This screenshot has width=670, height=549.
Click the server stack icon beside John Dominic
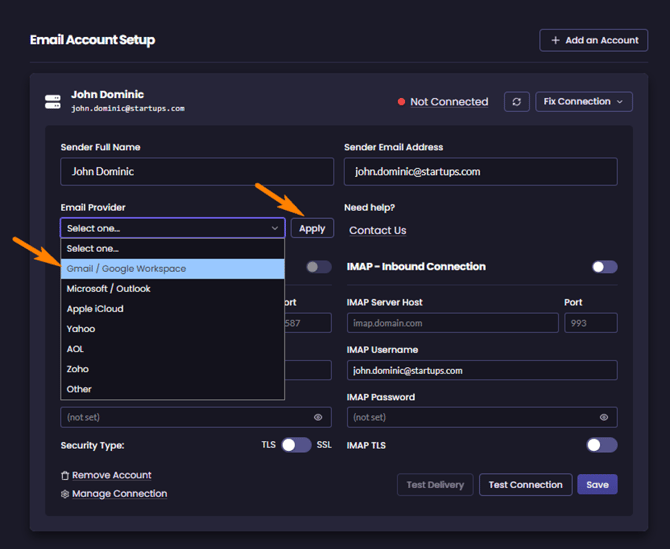pyautogui.click(x=53, y=102)
